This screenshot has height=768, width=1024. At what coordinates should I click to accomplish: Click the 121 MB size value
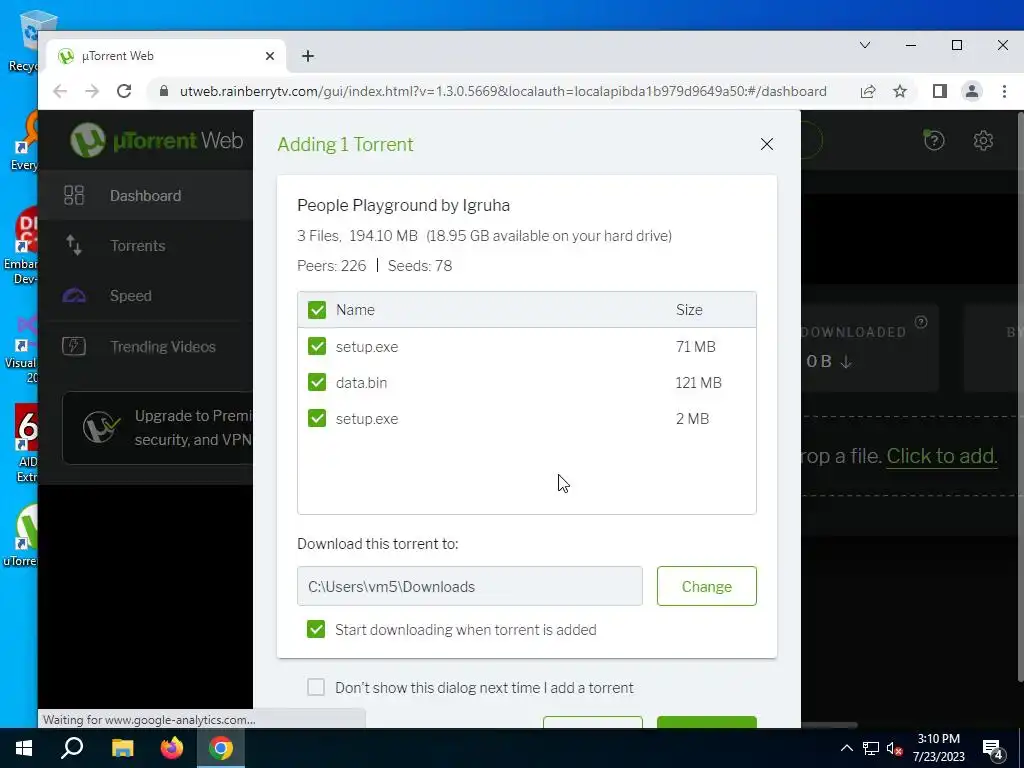[x=698, y=383]
